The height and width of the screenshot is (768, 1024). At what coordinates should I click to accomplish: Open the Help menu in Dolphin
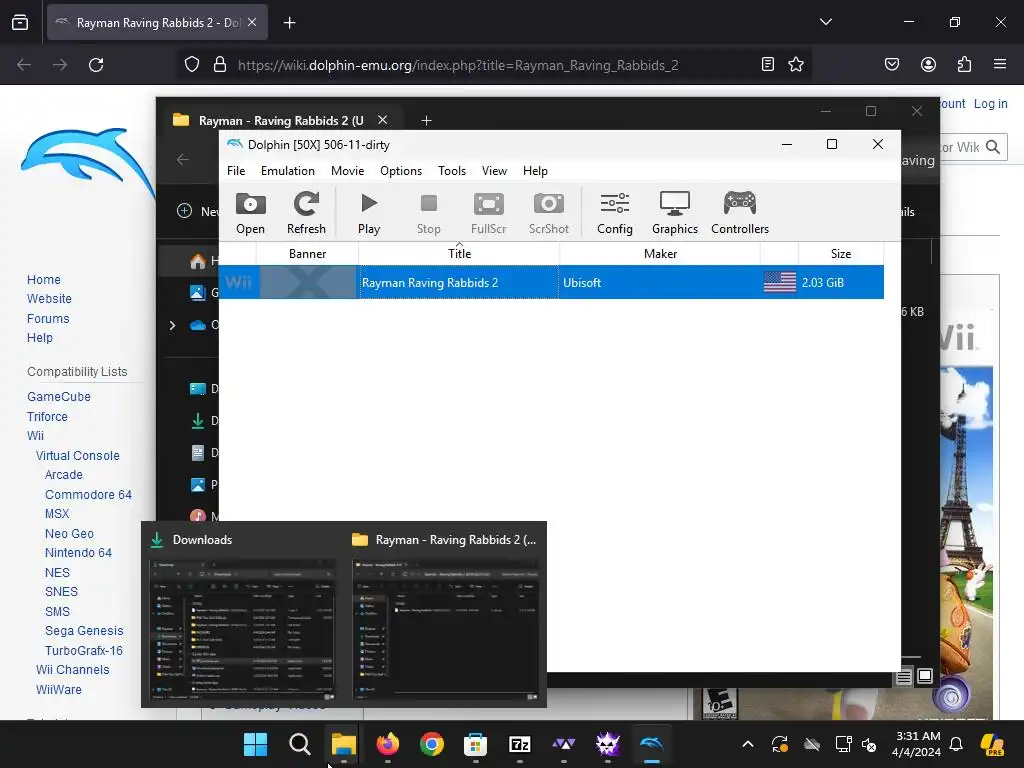tap(535, 170)
